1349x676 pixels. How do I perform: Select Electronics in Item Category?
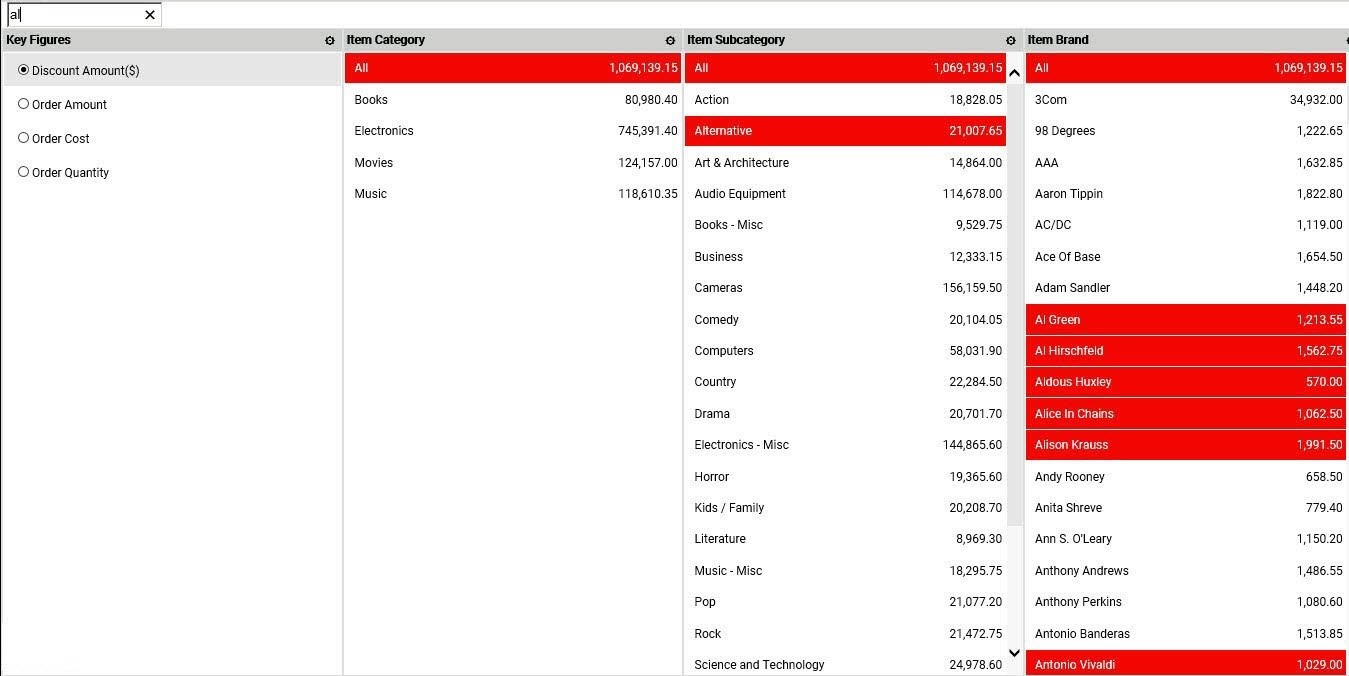(513, 131)
